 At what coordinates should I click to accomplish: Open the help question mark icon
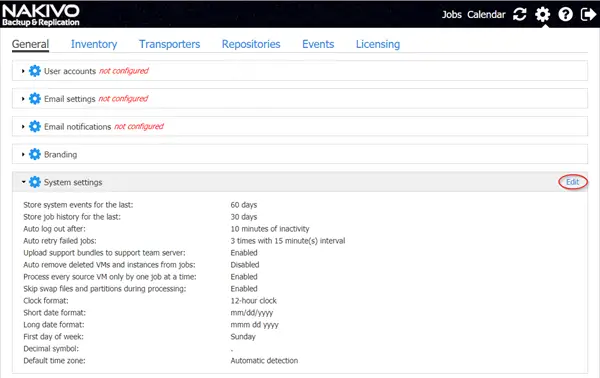(x=565, y=15)
